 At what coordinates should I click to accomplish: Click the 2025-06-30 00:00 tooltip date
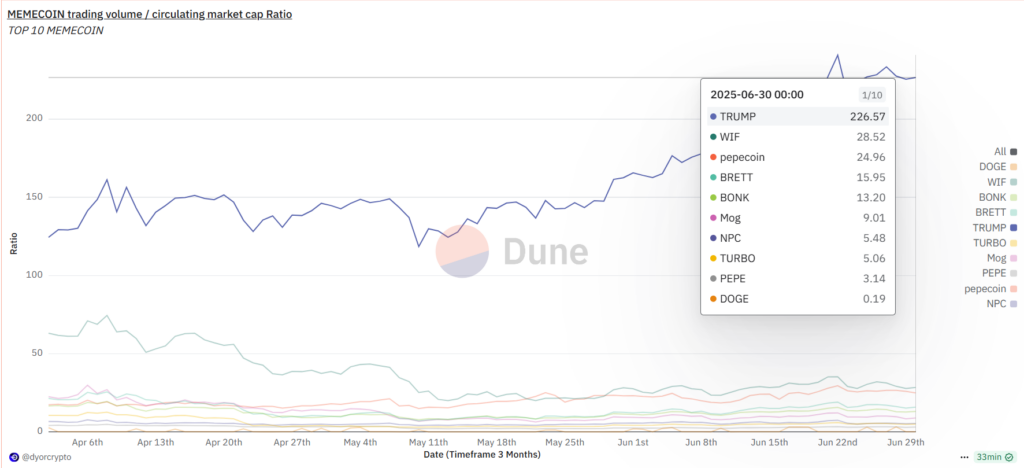(x=757, y=95)
